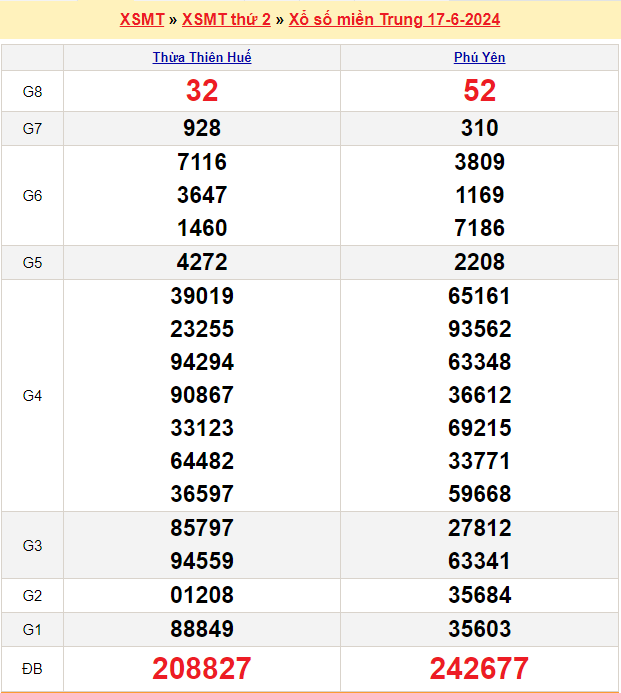Click the G4 row label

[32, 396]
